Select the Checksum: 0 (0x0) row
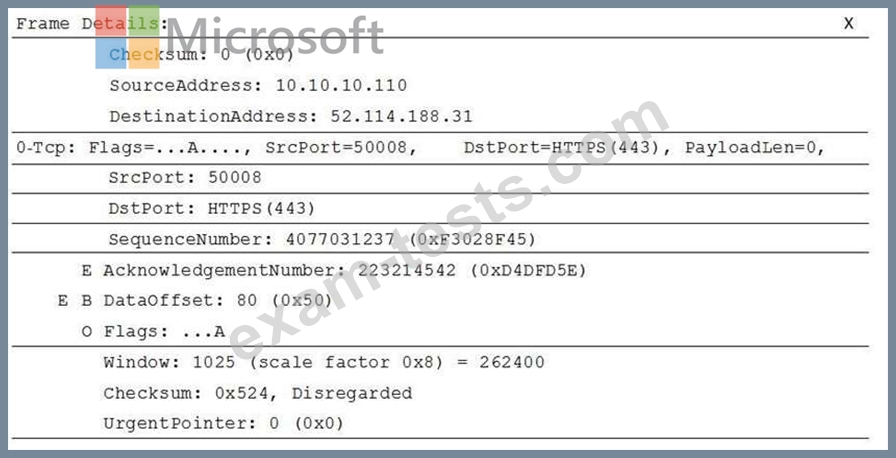 (202, 55)
